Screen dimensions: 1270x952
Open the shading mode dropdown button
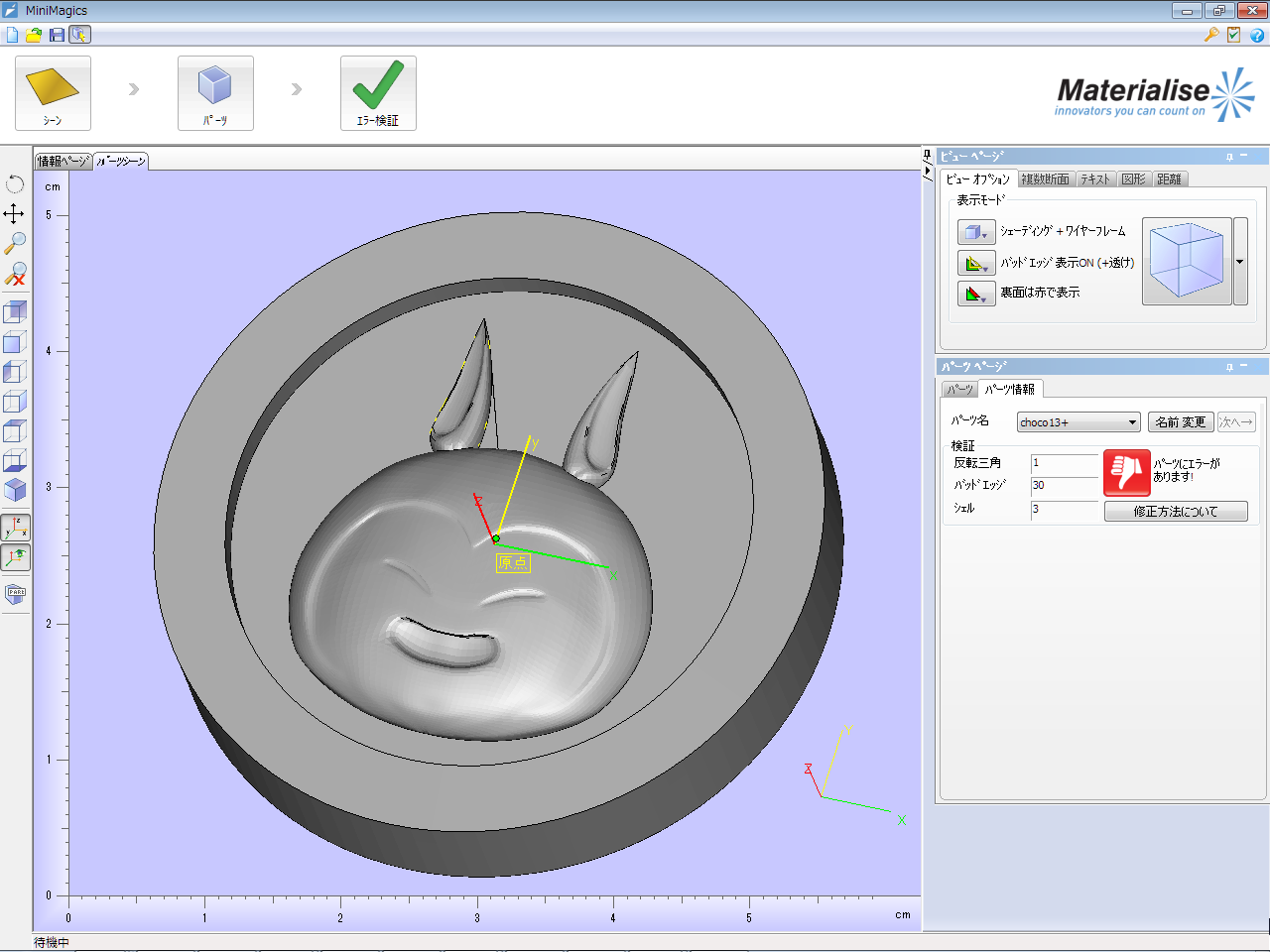pos(976,232)
